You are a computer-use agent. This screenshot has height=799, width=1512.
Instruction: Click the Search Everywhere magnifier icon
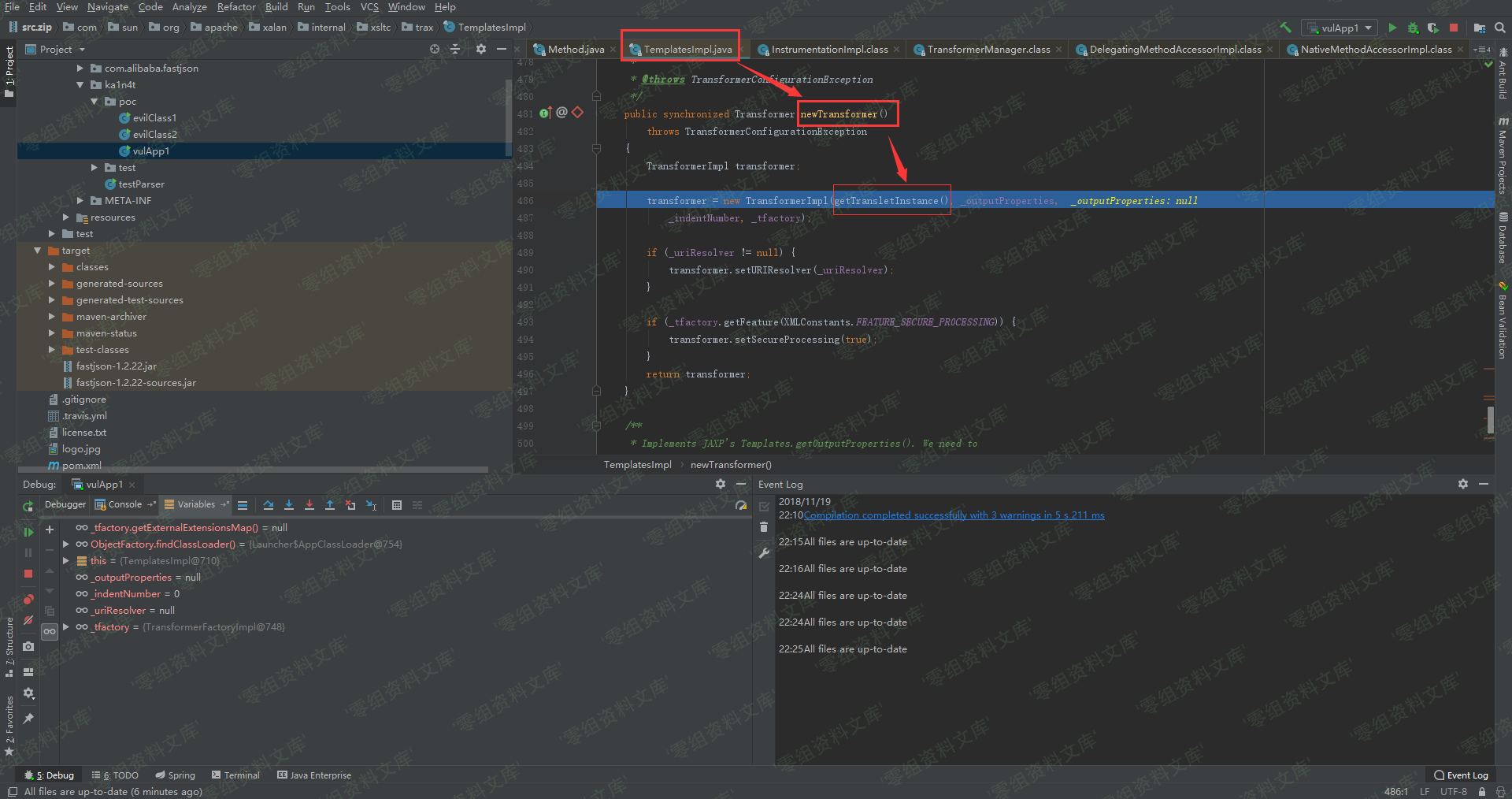click(x=1500, y=28)
